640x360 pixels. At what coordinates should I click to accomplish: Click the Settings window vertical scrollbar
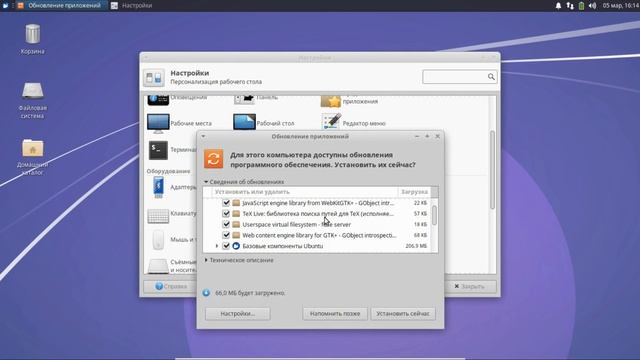pos(492,170)
